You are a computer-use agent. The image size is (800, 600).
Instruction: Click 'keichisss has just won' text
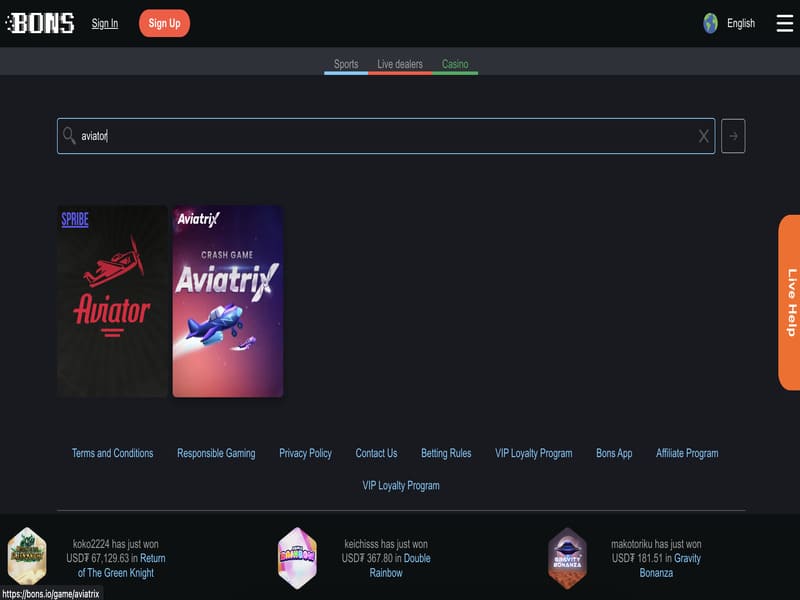(x=386, y=544)
